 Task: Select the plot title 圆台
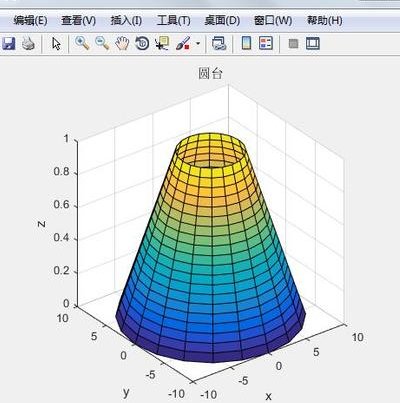(x=210, y=73)
